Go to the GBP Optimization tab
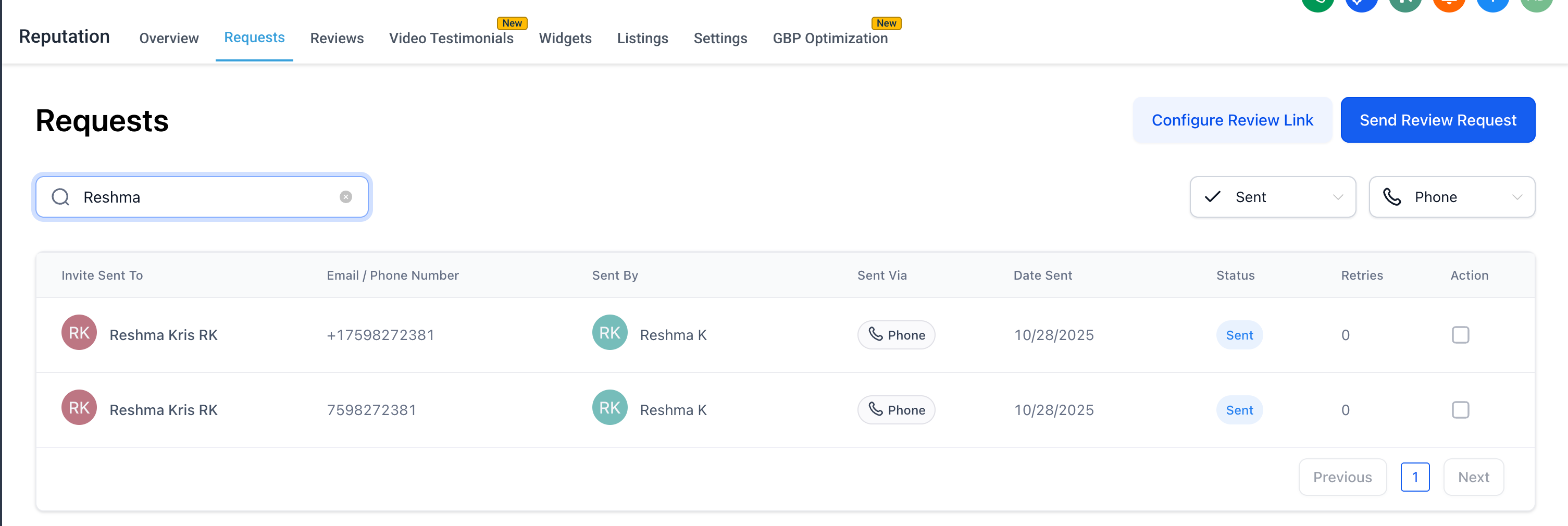The width and height of the screenshot is (1568, 526). pos(830,39)
